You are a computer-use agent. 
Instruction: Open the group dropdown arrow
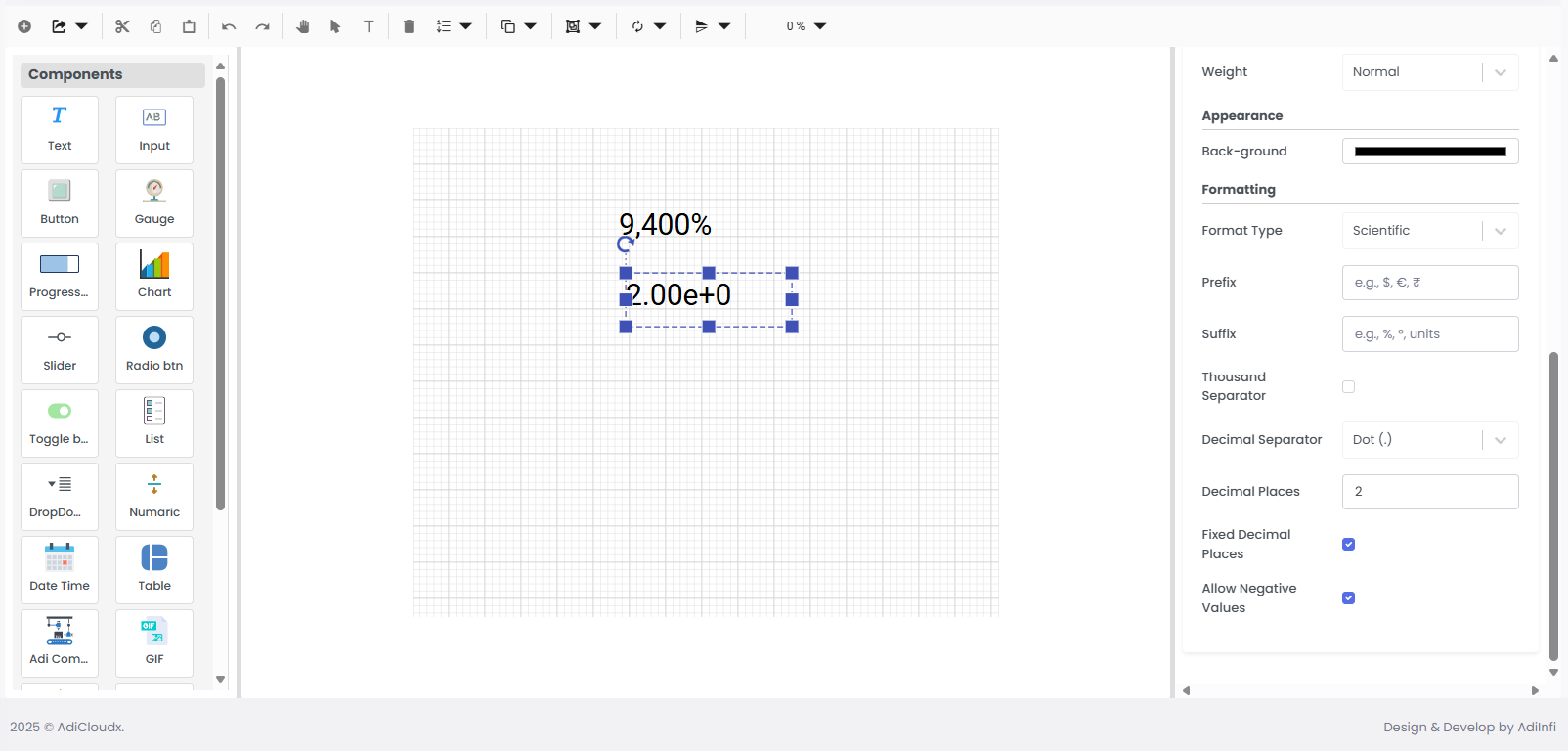coord(595,26)
